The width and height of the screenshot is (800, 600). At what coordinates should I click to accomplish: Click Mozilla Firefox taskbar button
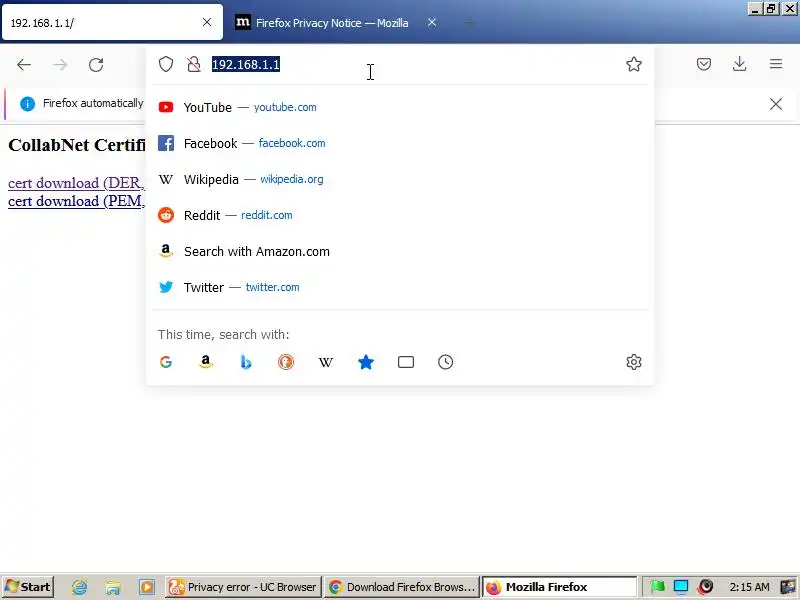[x=560, y=587]
